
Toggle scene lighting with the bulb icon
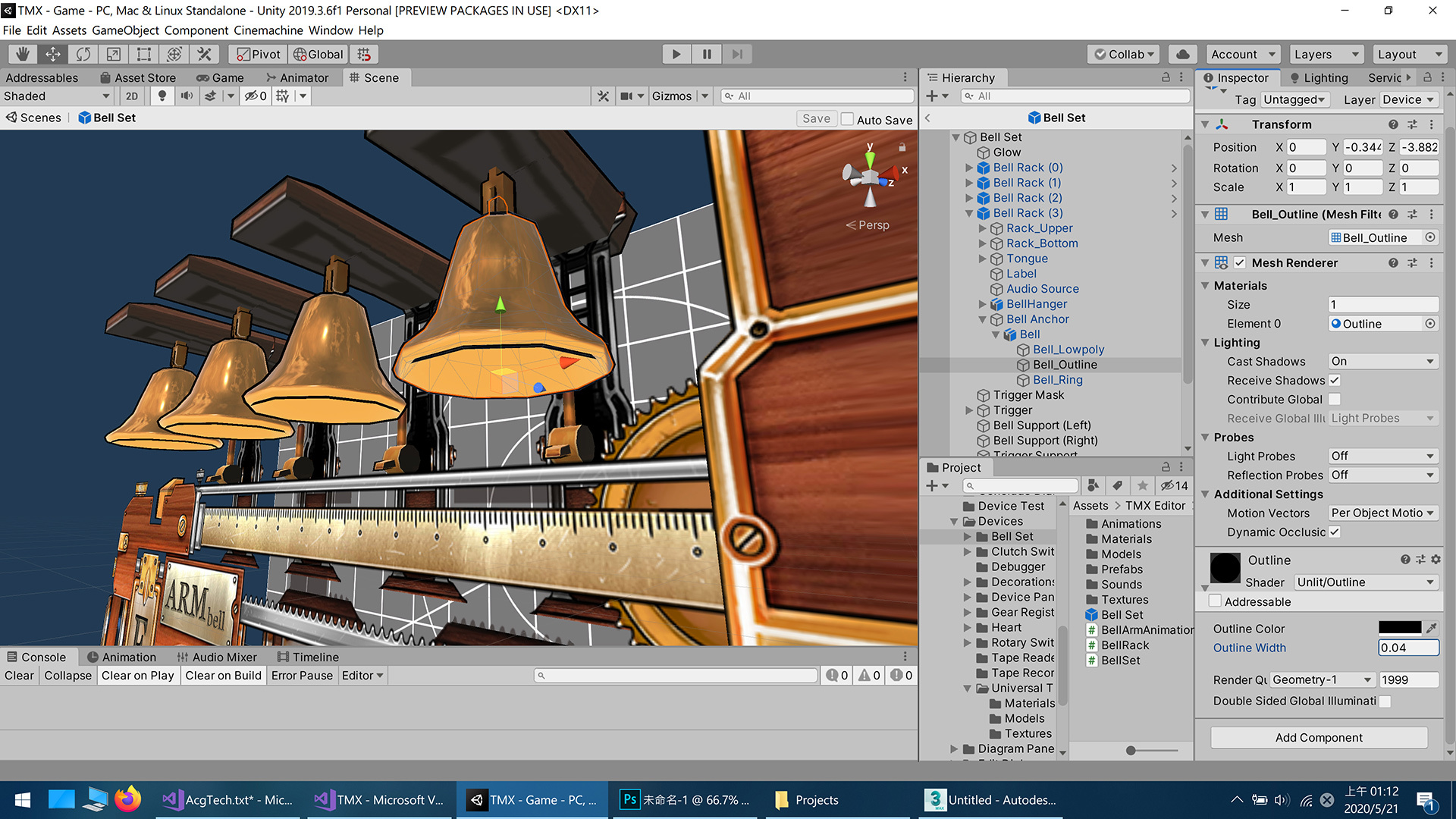(x=162, y=96)
